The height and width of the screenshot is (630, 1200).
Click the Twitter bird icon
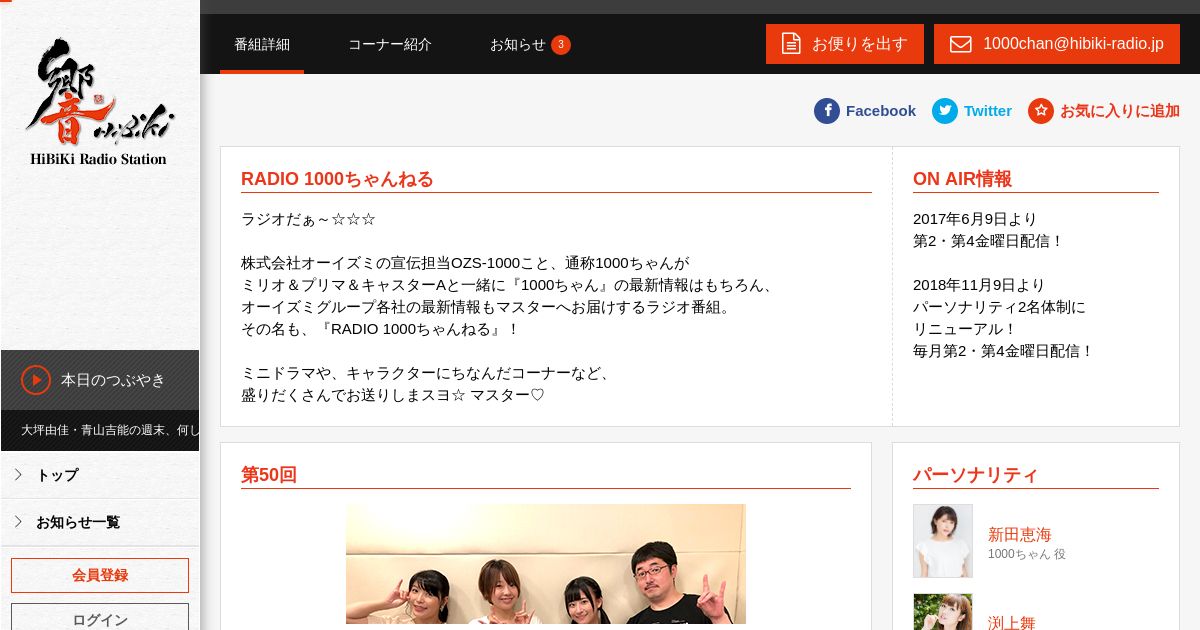pos(945,111)
